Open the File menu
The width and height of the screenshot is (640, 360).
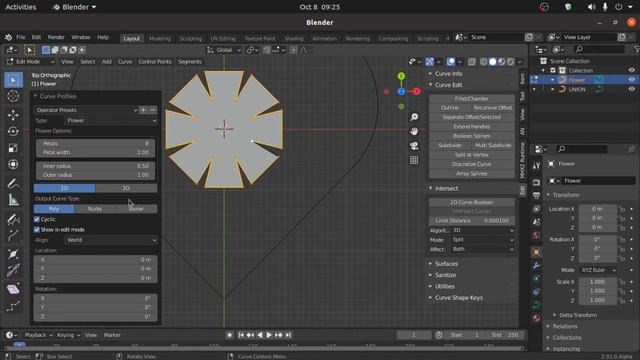click(x=21, y=37)
